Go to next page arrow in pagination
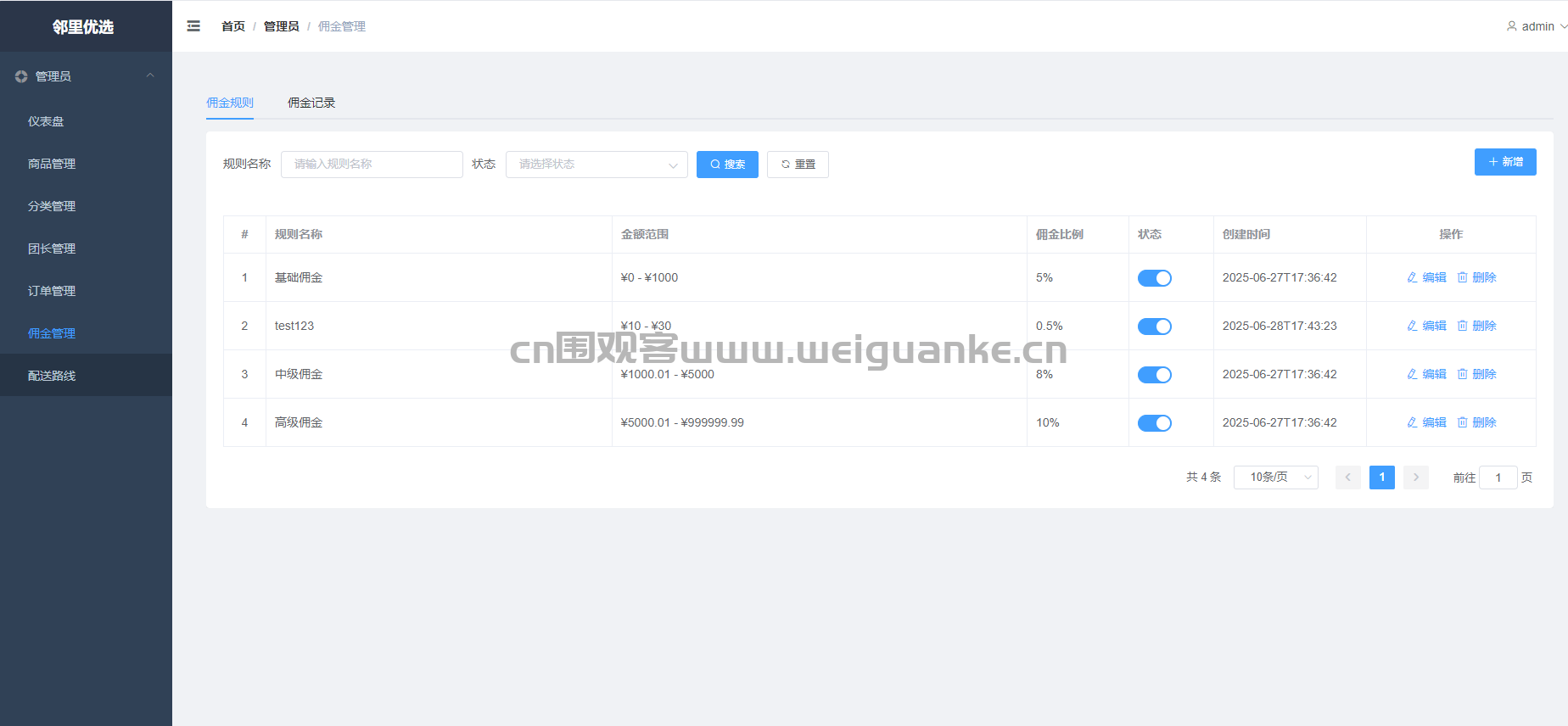 (x=1415, y=477)
